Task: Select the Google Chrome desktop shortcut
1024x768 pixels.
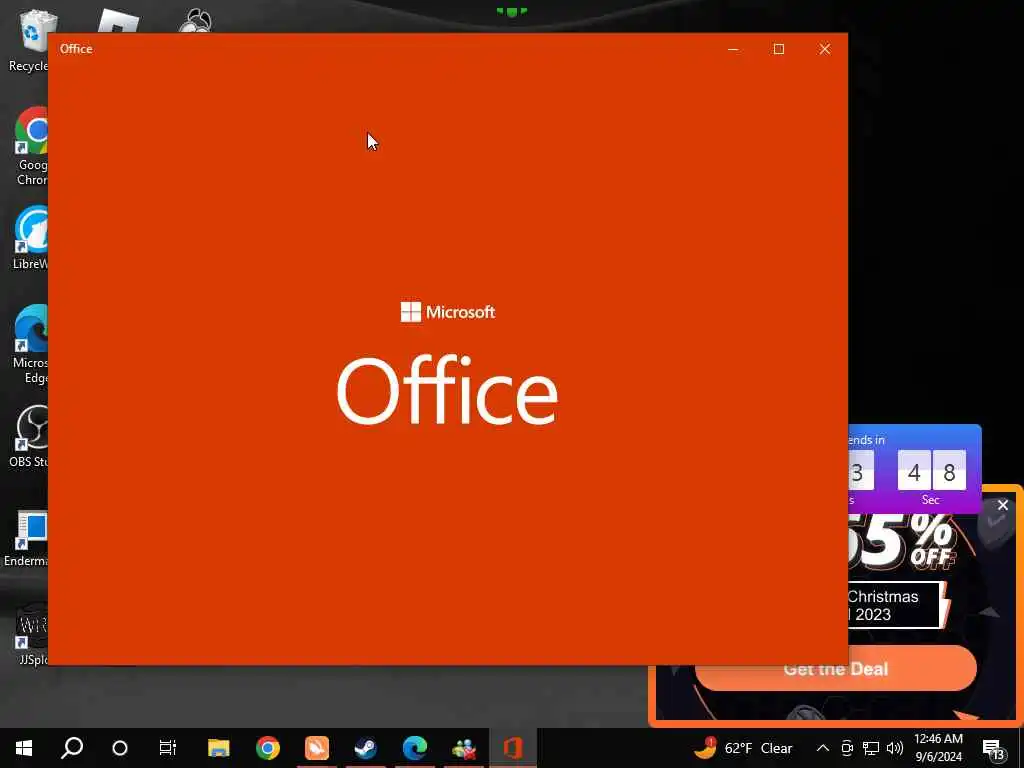Action: (x=31, y=146)
